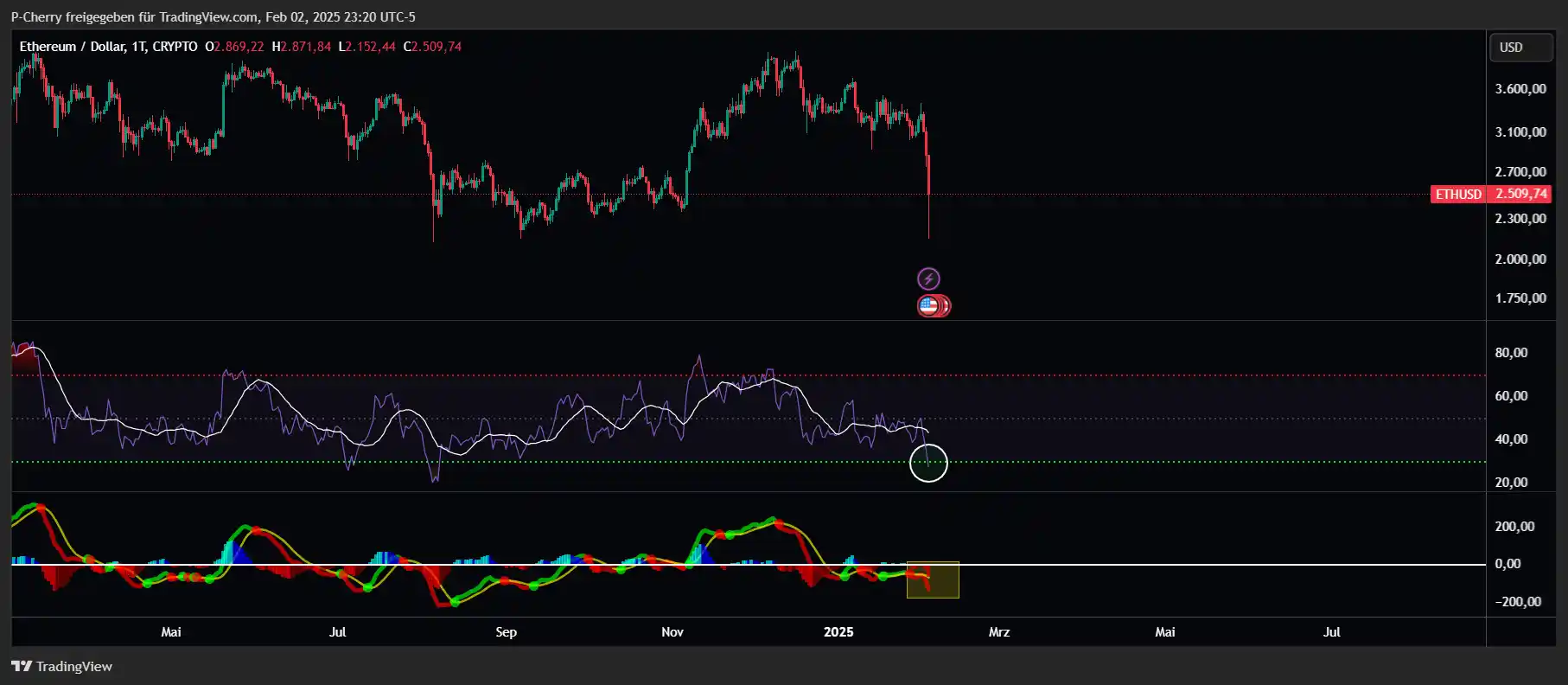Click the Sep time axis label
Image resolution: width=1568 pixels, height=685 pixels.
pos(507,632)
